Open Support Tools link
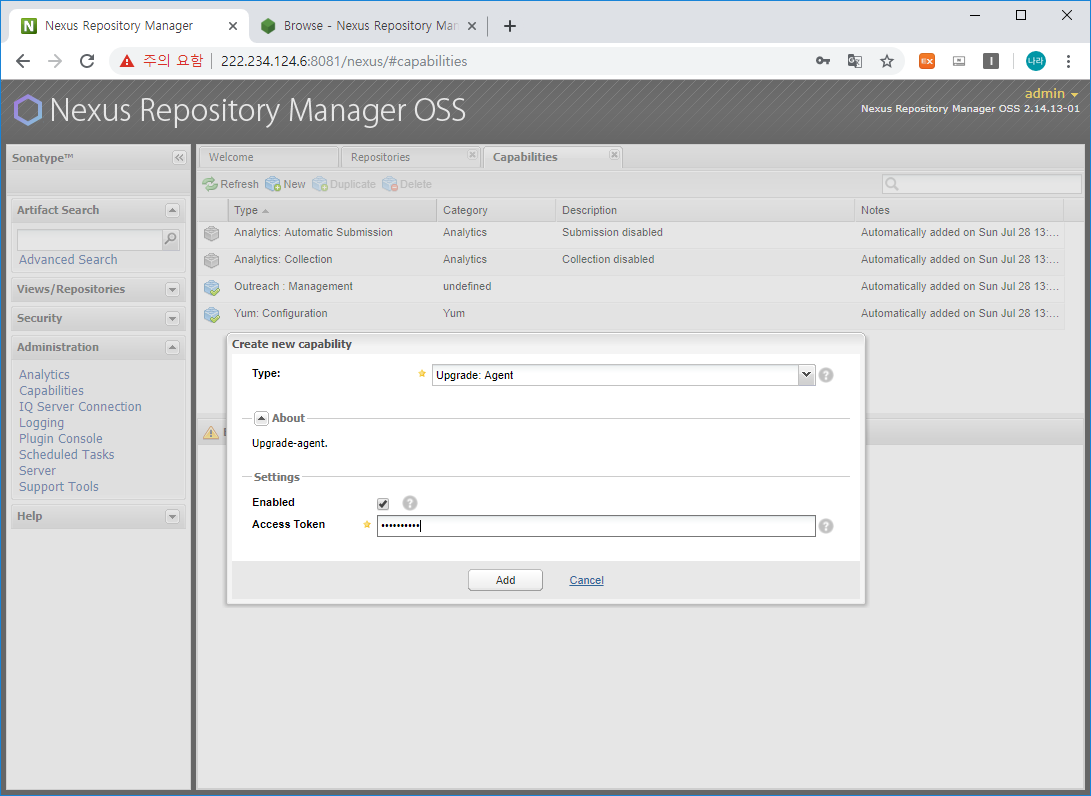1091x796 pixels. 58,486
